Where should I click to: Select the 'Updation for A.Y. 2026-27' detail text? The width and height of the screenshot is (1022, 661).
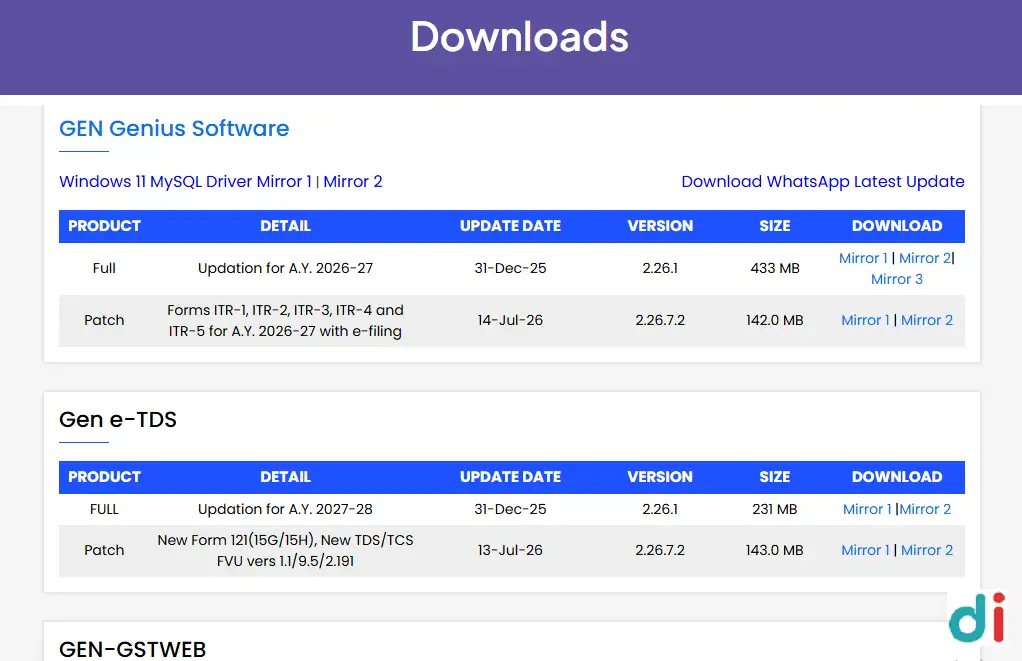[285, 268]
